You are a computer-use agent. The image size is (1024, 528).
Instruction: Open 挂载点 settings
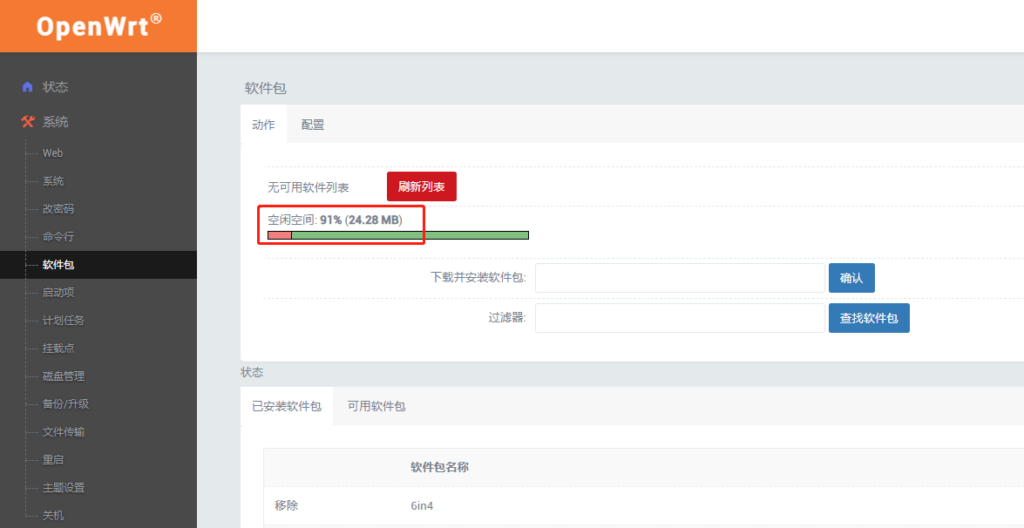coord(58,348)
